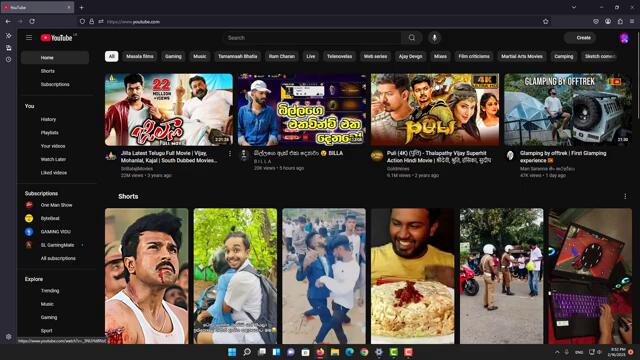Show hidden system tray icons
The height and width of the screenshot is (360, 640).
(x=557, y=352)
